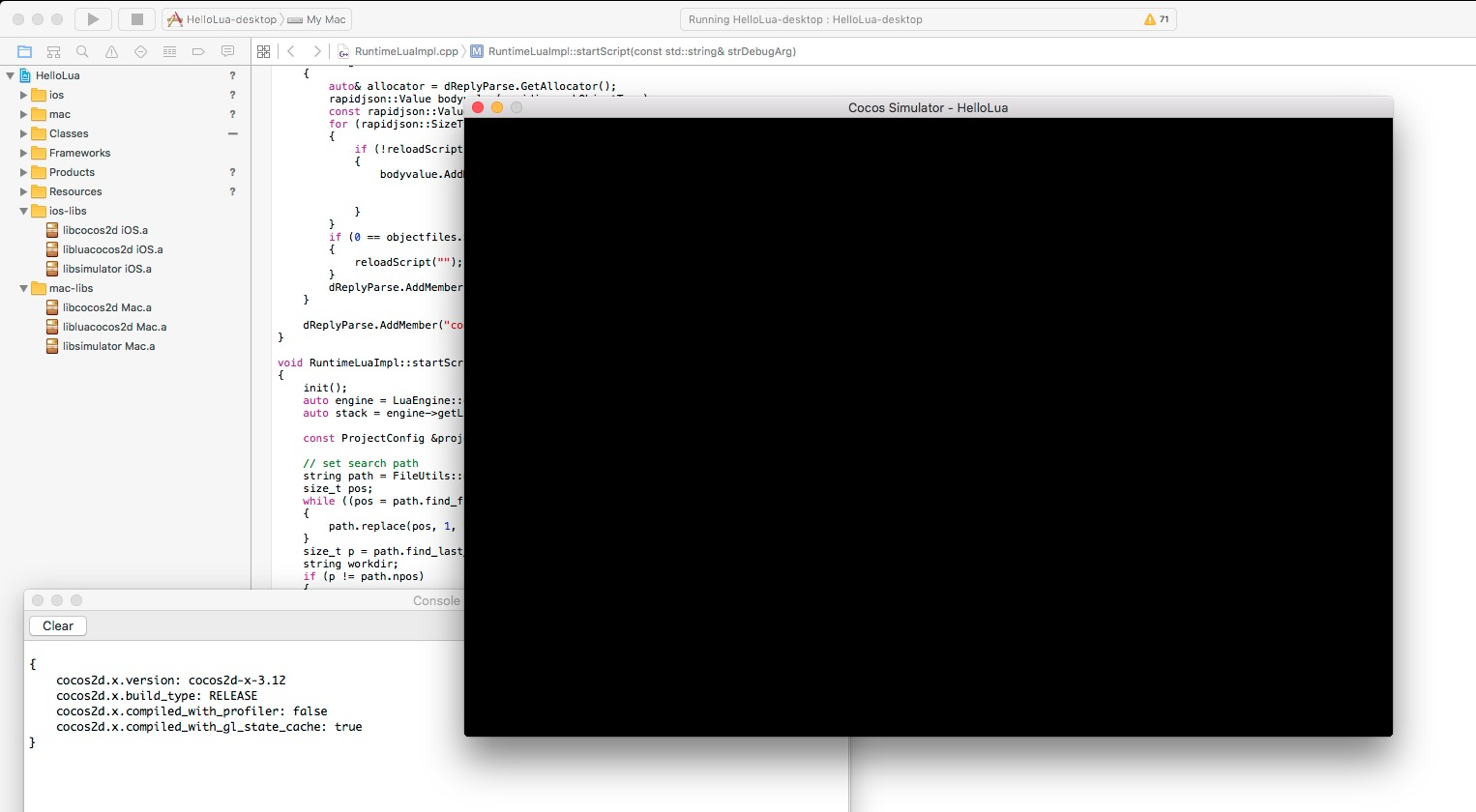This screenshot has width=1476, height=812.
Task: Open the Breakpoint navigator
Action: click(198, 51)
